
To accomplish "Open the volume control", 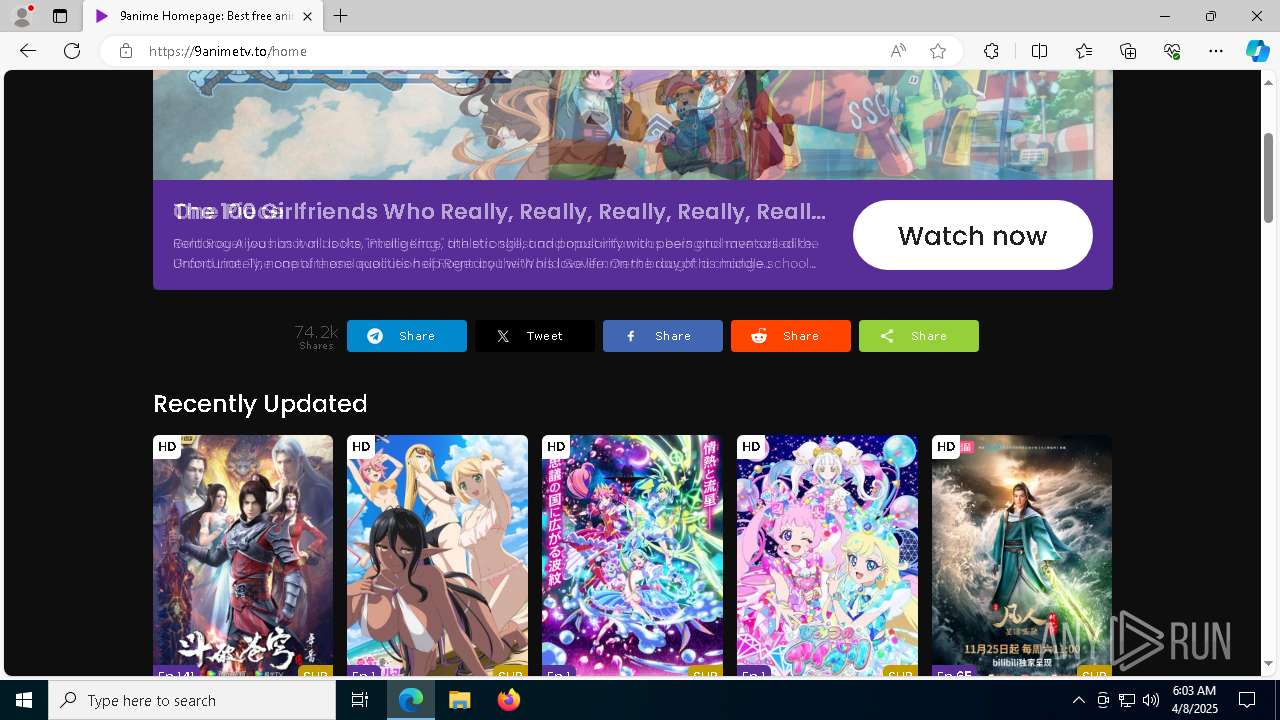I will (1151, 700).
